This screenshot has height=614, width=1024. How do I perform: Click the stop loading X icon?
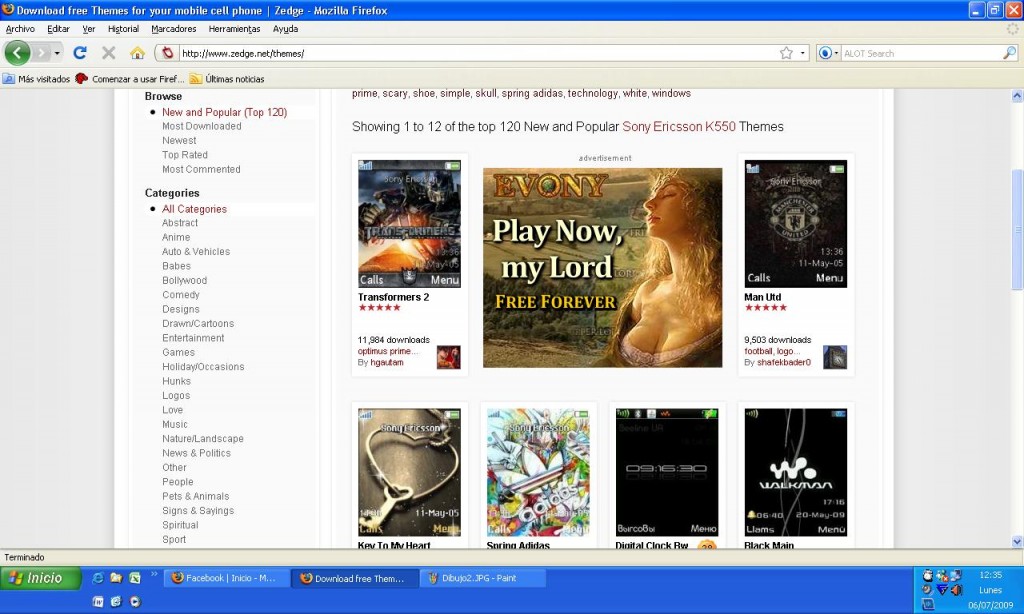click(x=108, y=53)
